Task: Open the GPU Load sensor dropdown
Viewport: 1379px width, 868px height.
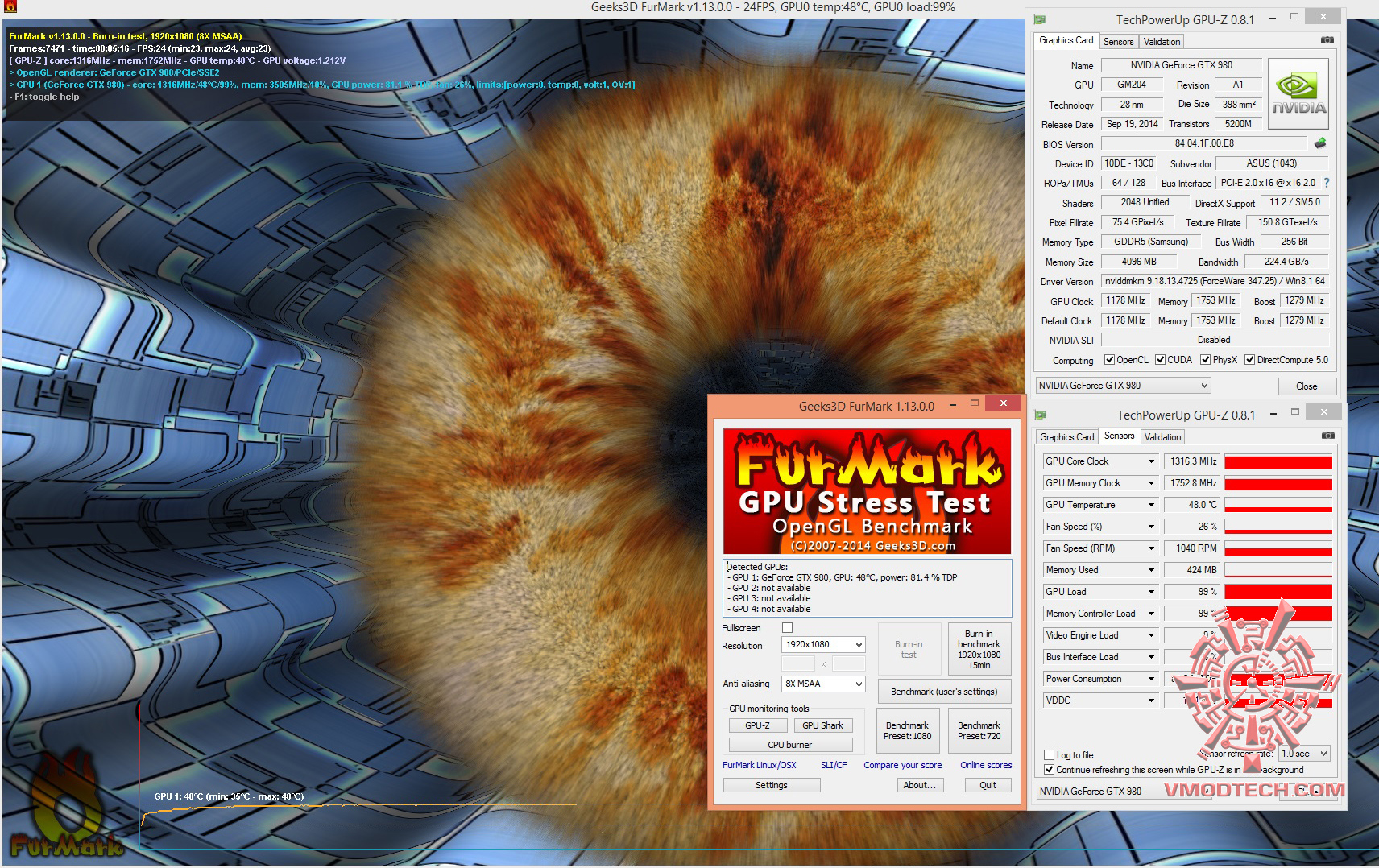Action: click(x=1151, y=592)
